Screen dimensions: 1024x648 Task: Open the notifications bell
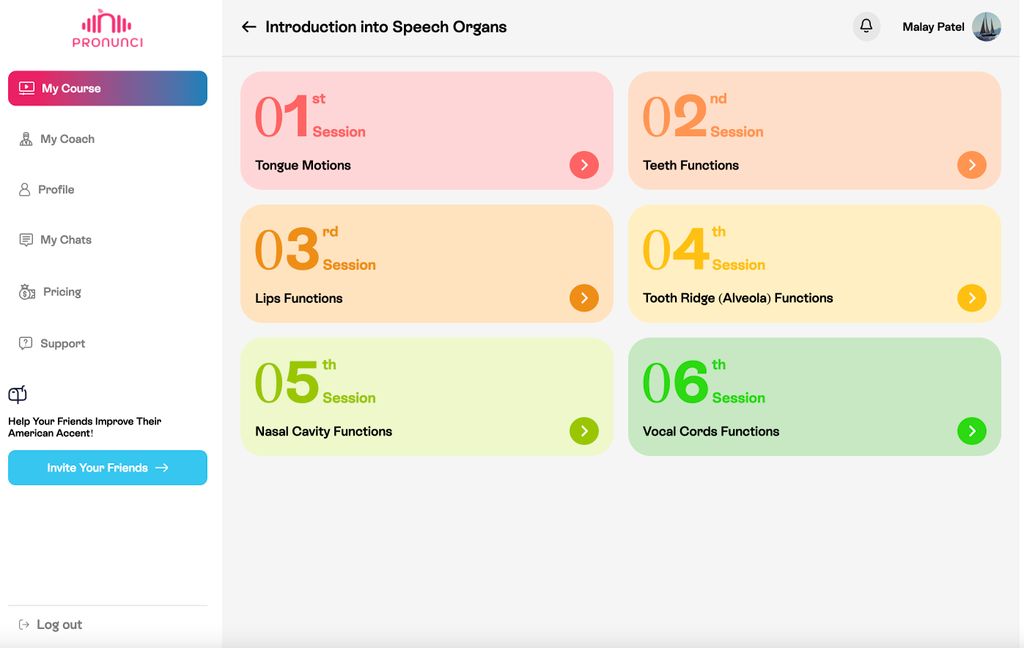[x=866, y=26]
